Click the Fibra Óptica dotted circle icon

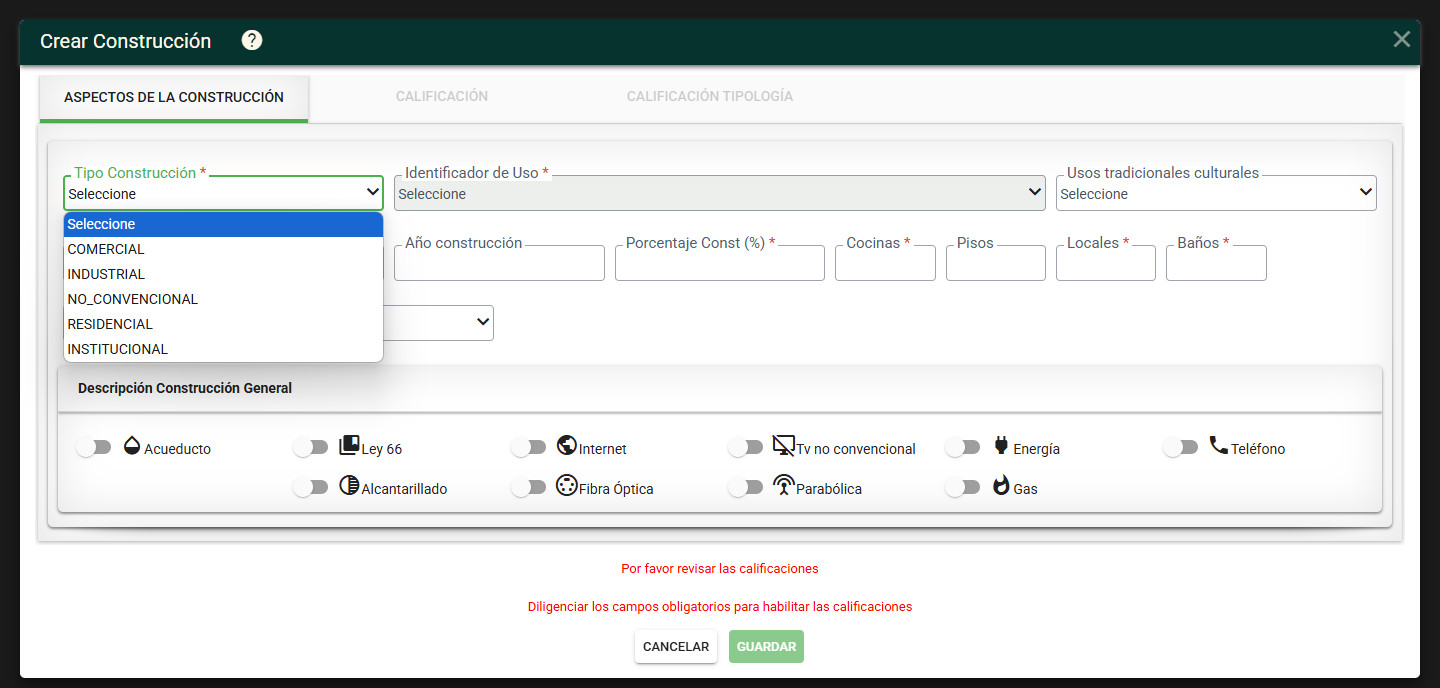[x=567, y=486]
